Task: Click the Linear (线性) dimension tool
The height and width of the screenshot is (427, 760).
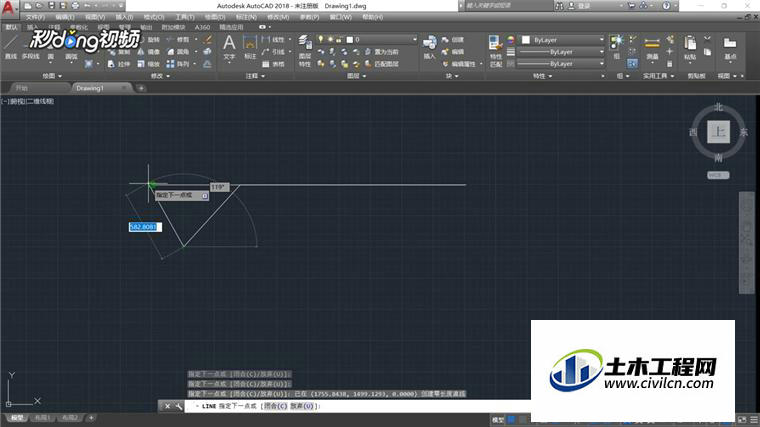Action: point(273,40)
